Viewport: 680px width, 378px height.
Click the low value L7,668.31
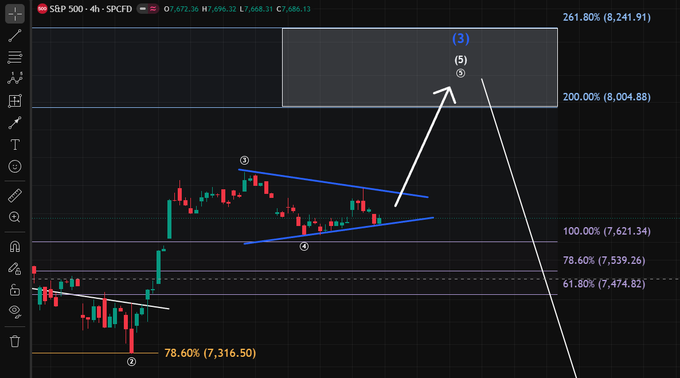pyautogui.click(x=256, y=9)
